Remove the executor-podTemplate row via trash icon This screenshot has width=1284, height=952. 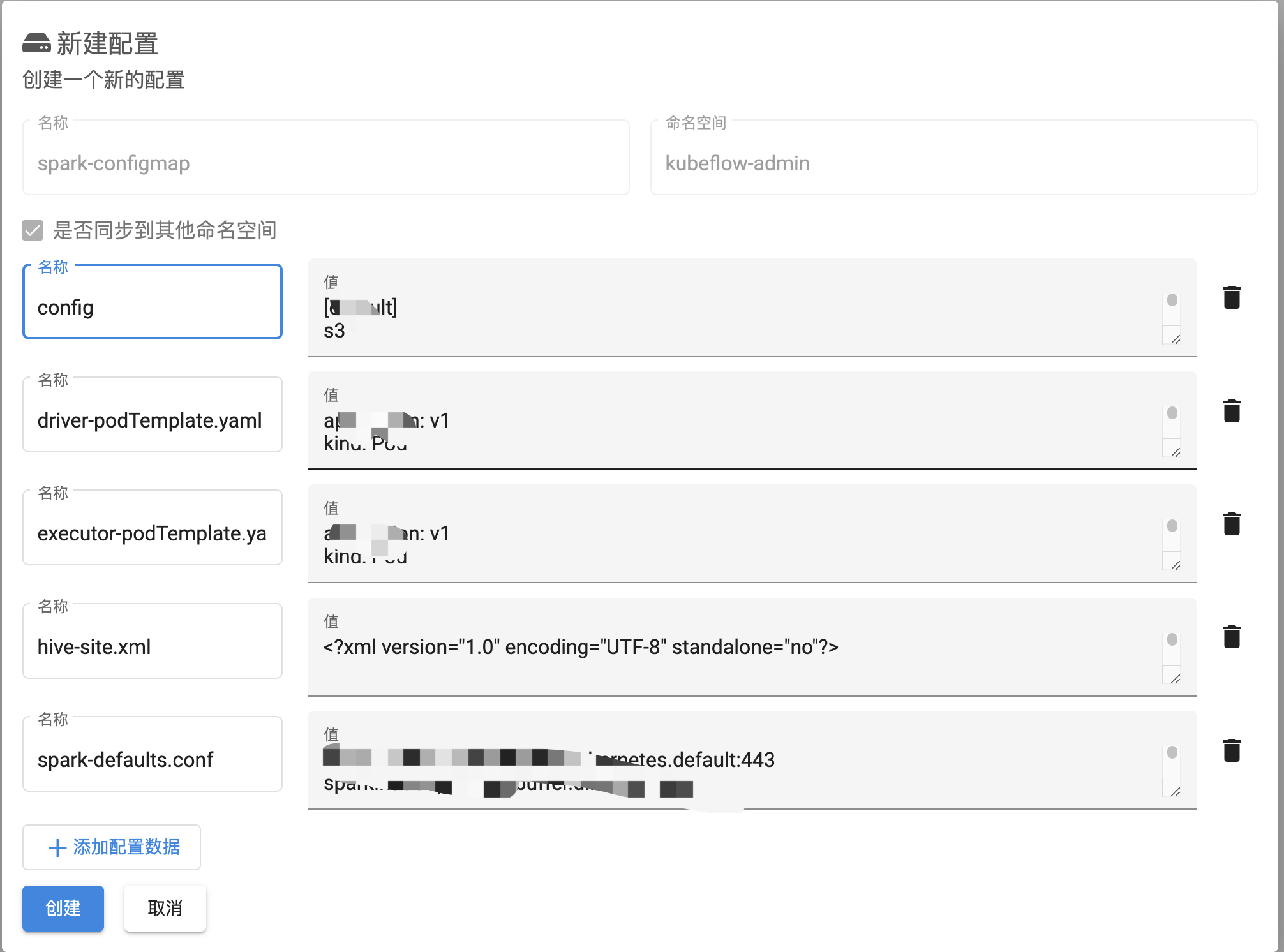pos(1231,524)
